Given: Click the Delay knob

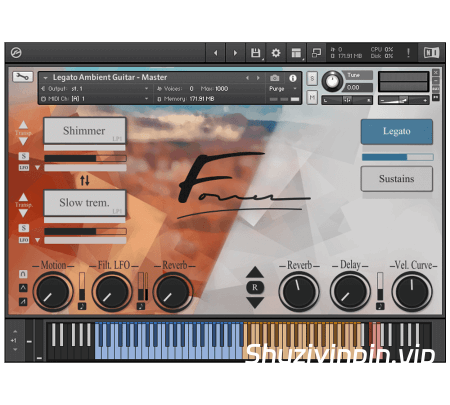Looking at the screenshot, I should point(350,292).
